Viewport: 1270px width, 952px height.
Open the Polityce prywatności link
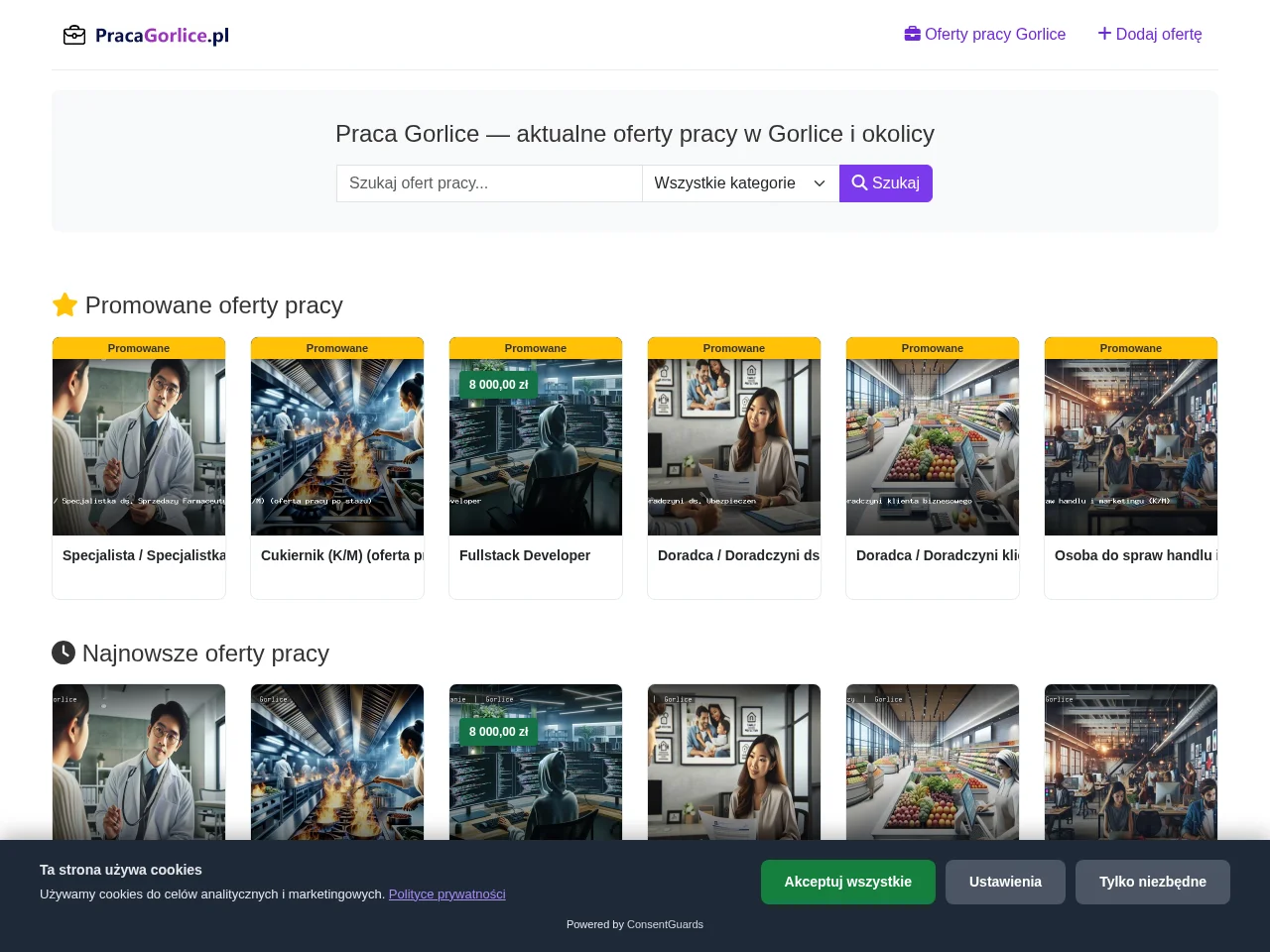447,894
